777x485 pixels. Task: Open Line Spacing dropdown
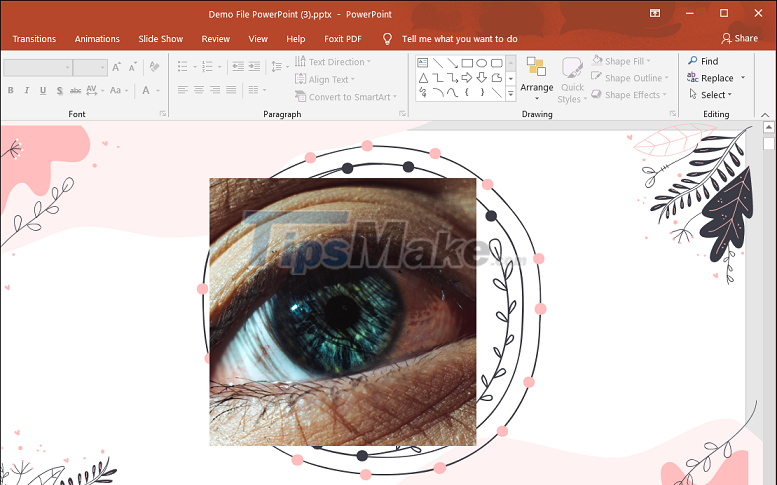(280, 66)
